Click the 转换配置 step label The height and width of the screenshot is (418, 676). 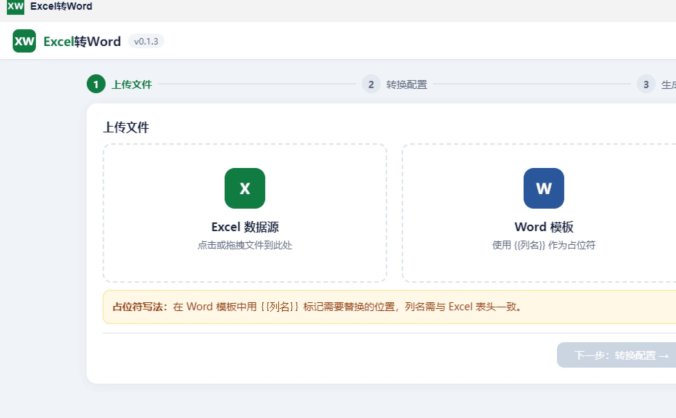pyautogui.click(x=407, y=84)
